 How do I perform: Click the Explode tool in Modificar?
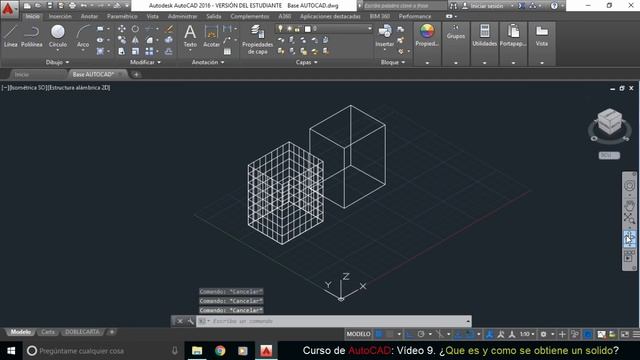169,40
